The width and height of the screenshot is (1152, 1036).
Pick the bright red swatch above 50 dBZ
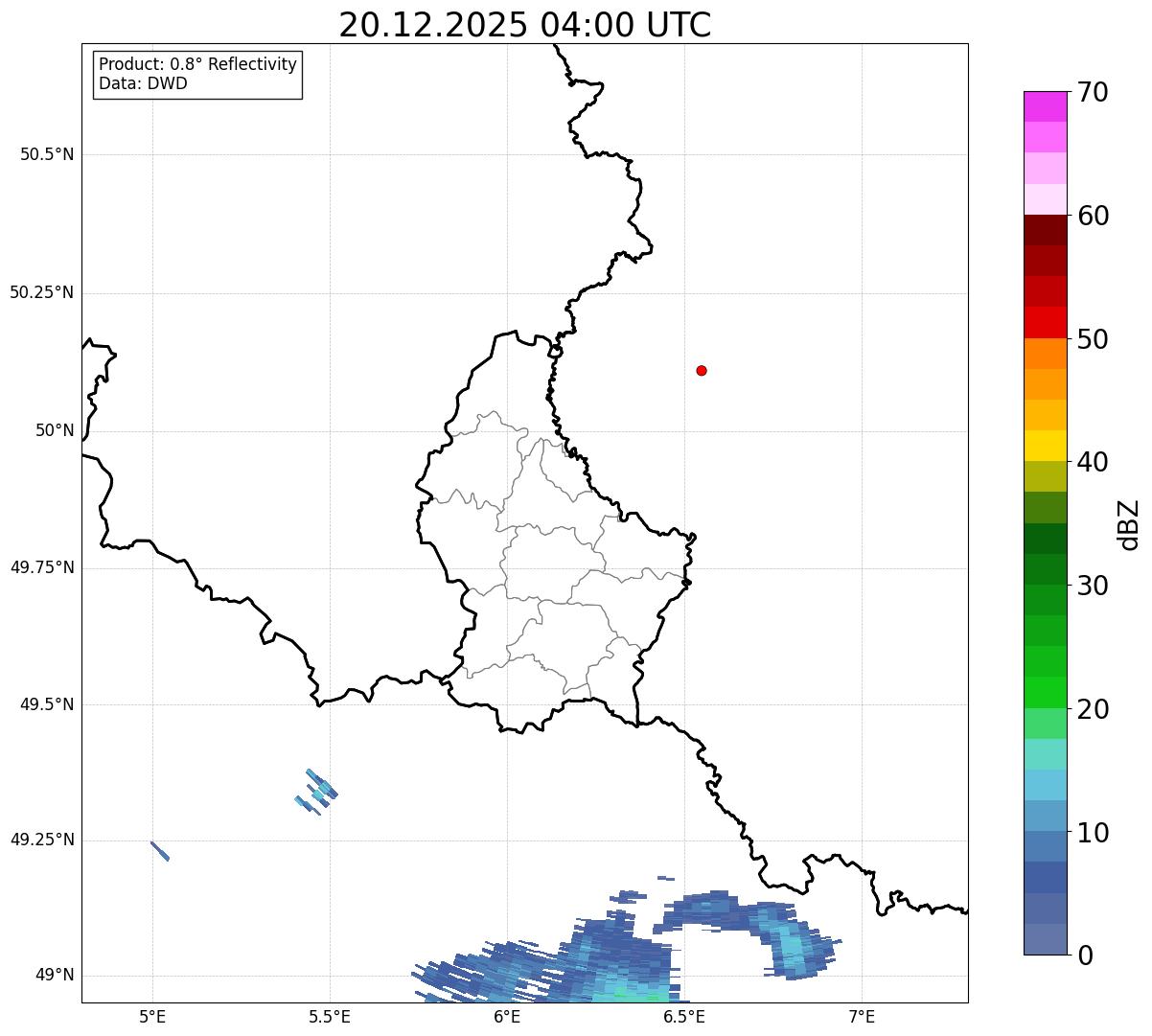(x=1045, y=322)
